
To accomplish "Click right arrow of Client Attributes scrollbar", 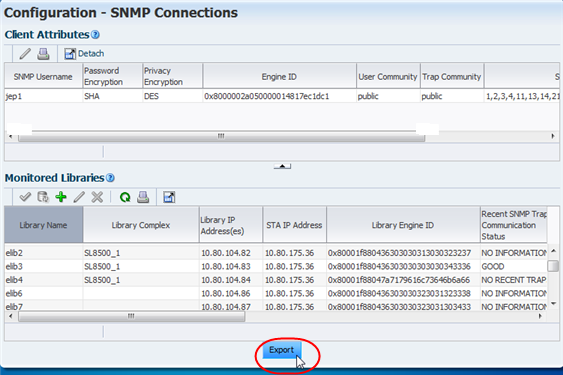I will [x=553, y=136].
